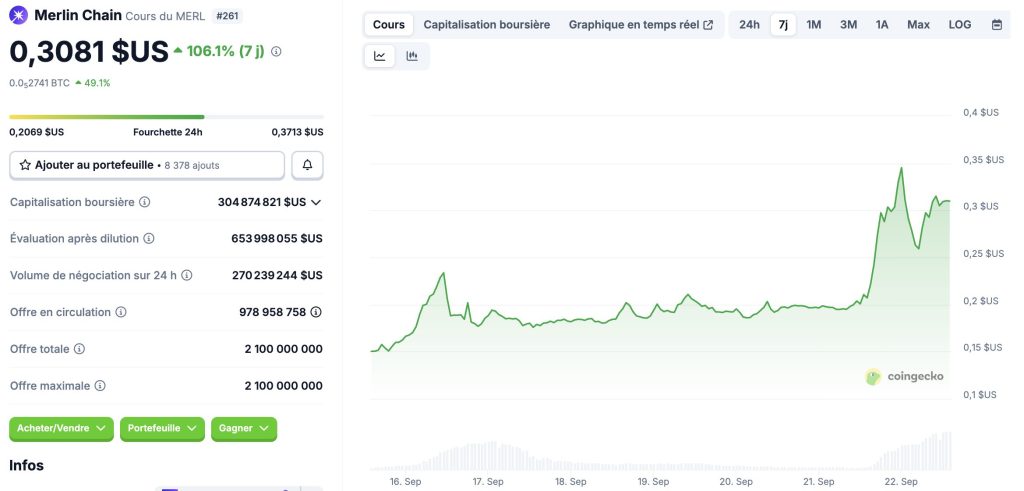This screenshot has height=491, width=1024.
Task: Toggle the LOG scale option
Action: (959, 24)
